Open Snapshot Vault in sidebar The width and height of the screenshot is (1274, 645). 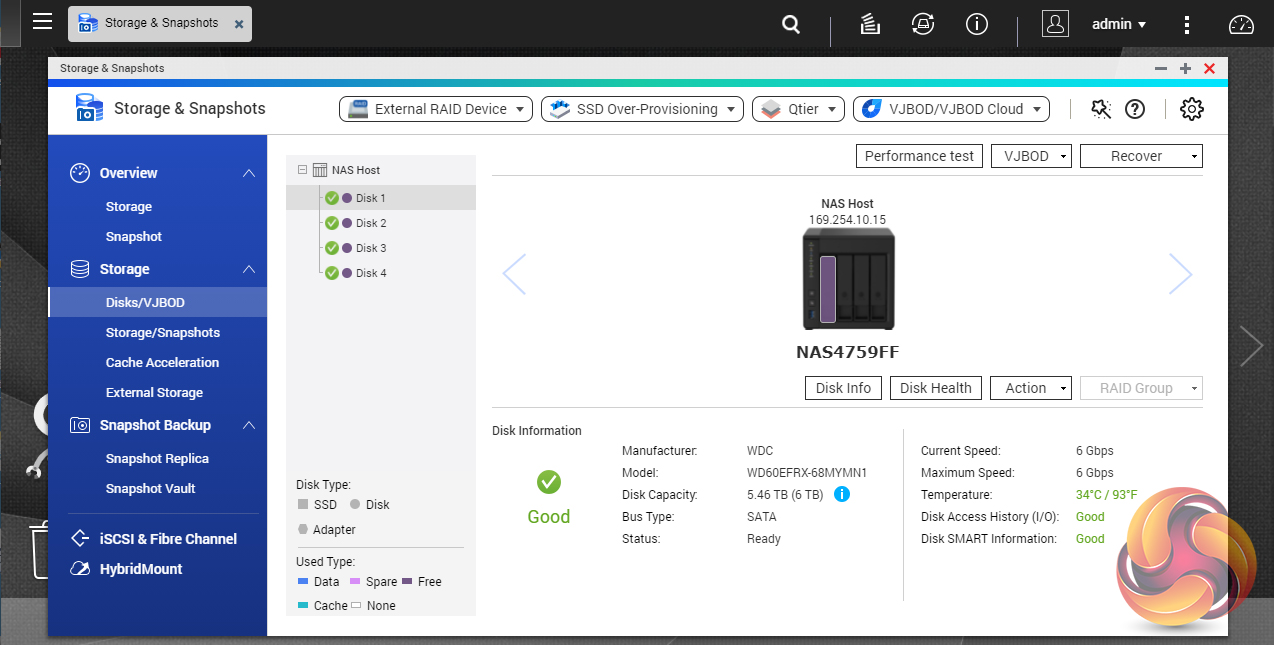150,488
